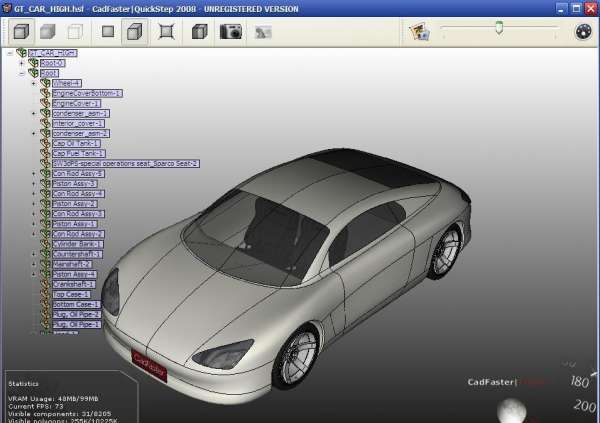The height and width of the screenshot is (423, 600).
Task: Click the Top Case-1 part icon
Action: 45,294
